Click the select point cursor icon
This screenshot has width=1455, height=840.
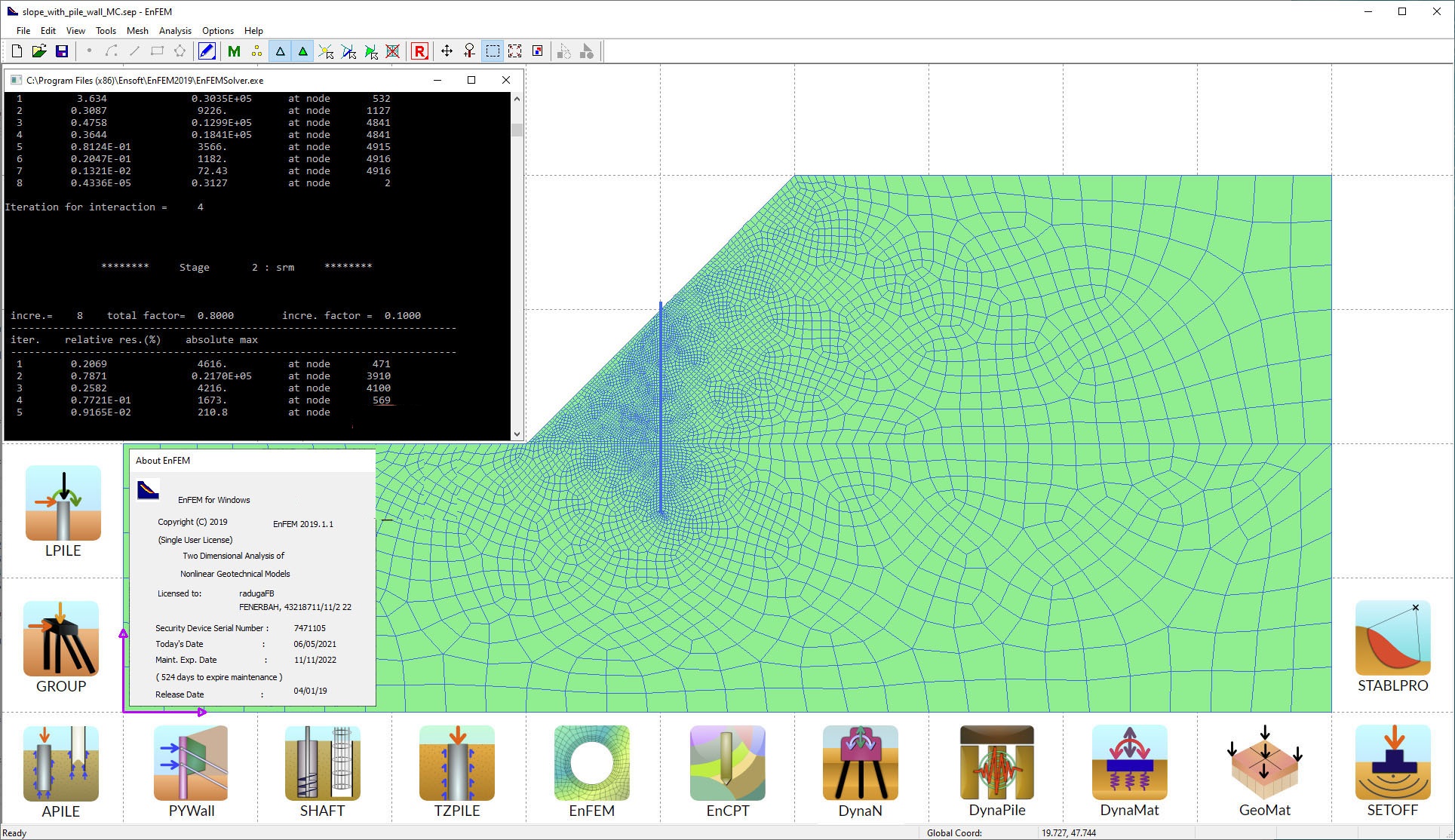pos(326,51)
